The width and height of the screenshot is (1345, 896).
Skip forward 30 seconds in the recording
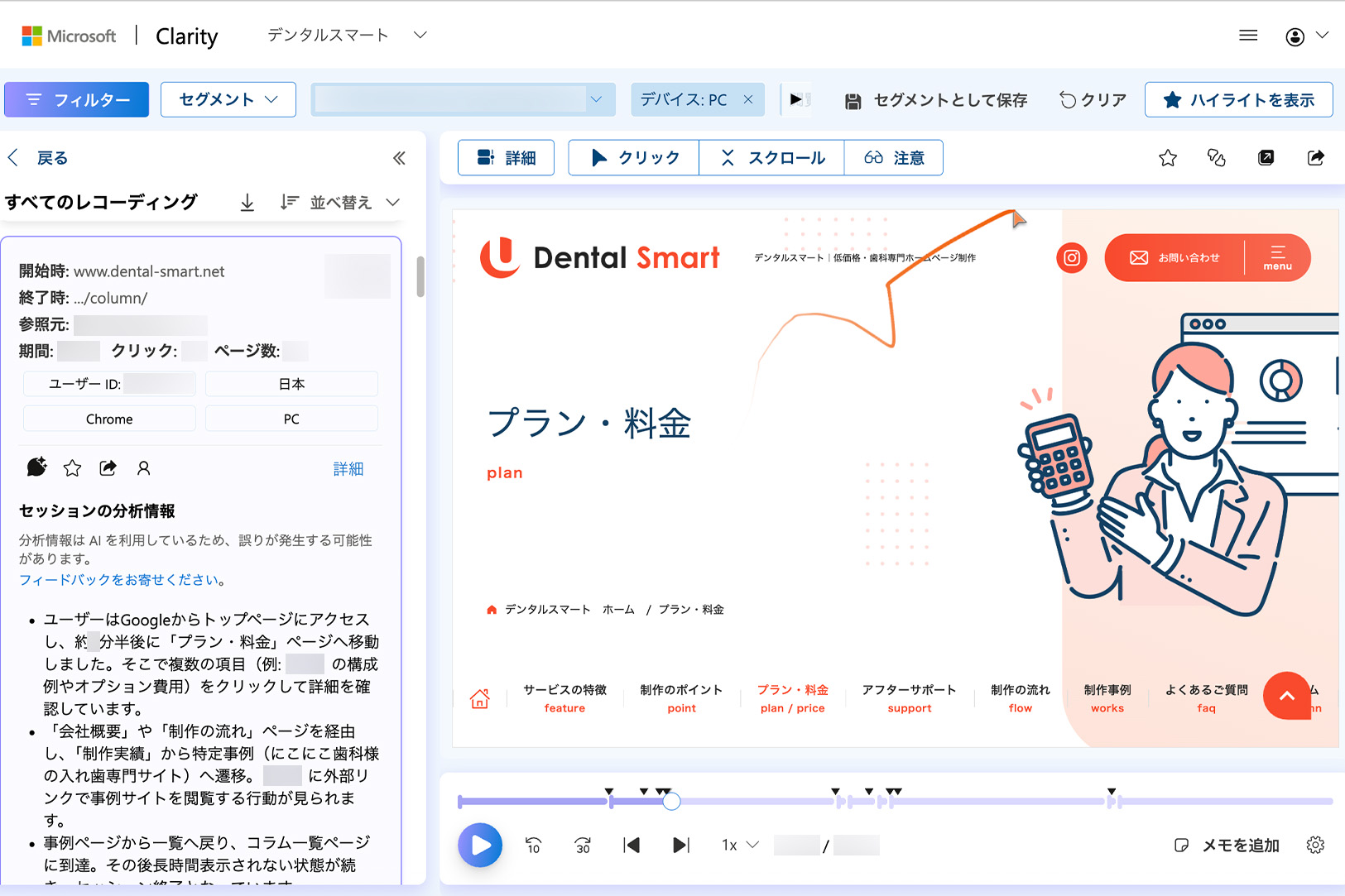pyautogui.click(x=583, y=845)
